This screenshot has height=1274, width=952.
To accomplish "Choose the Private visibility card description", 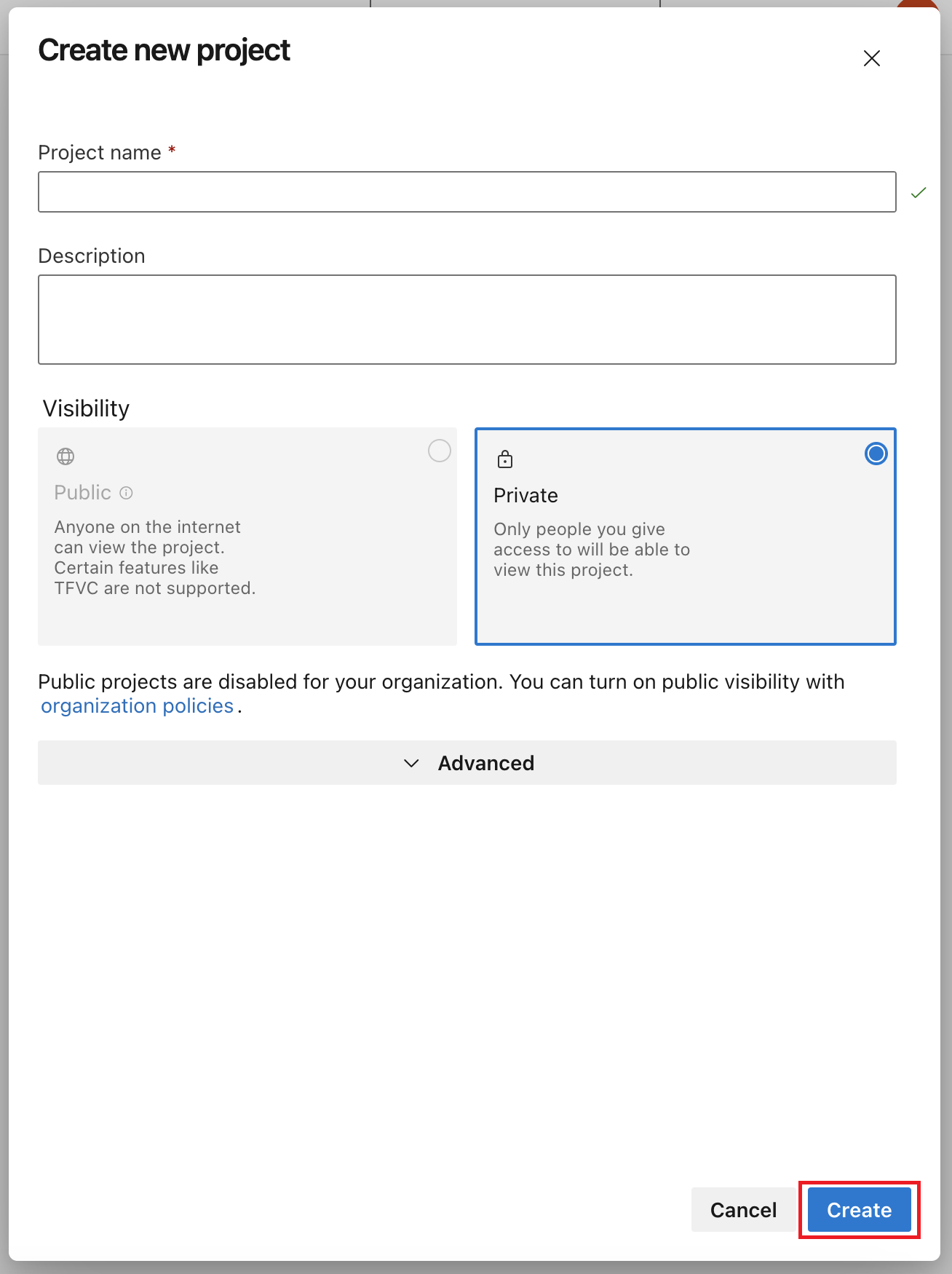I will coord(592,550).
